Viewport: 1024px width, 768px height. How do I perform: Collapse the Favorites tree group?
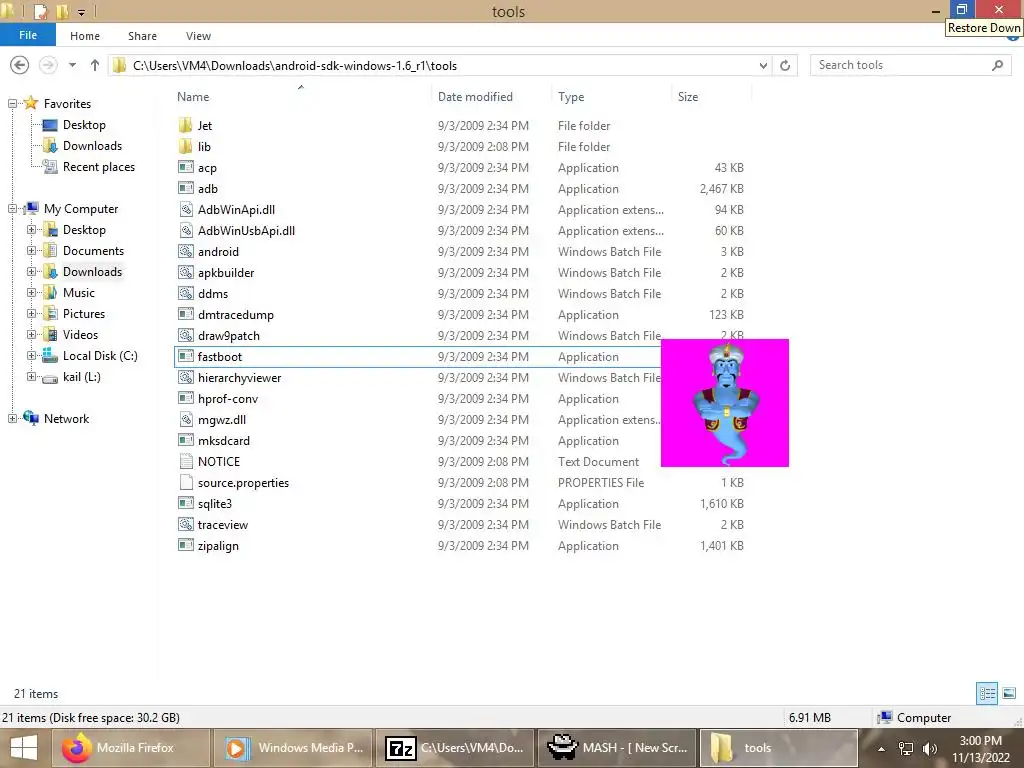point(12,103)
